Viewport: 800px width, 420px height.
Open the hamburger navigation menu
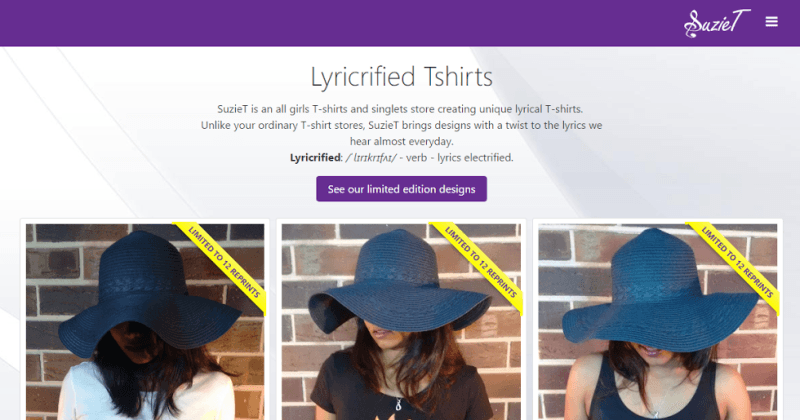(771, 21)
